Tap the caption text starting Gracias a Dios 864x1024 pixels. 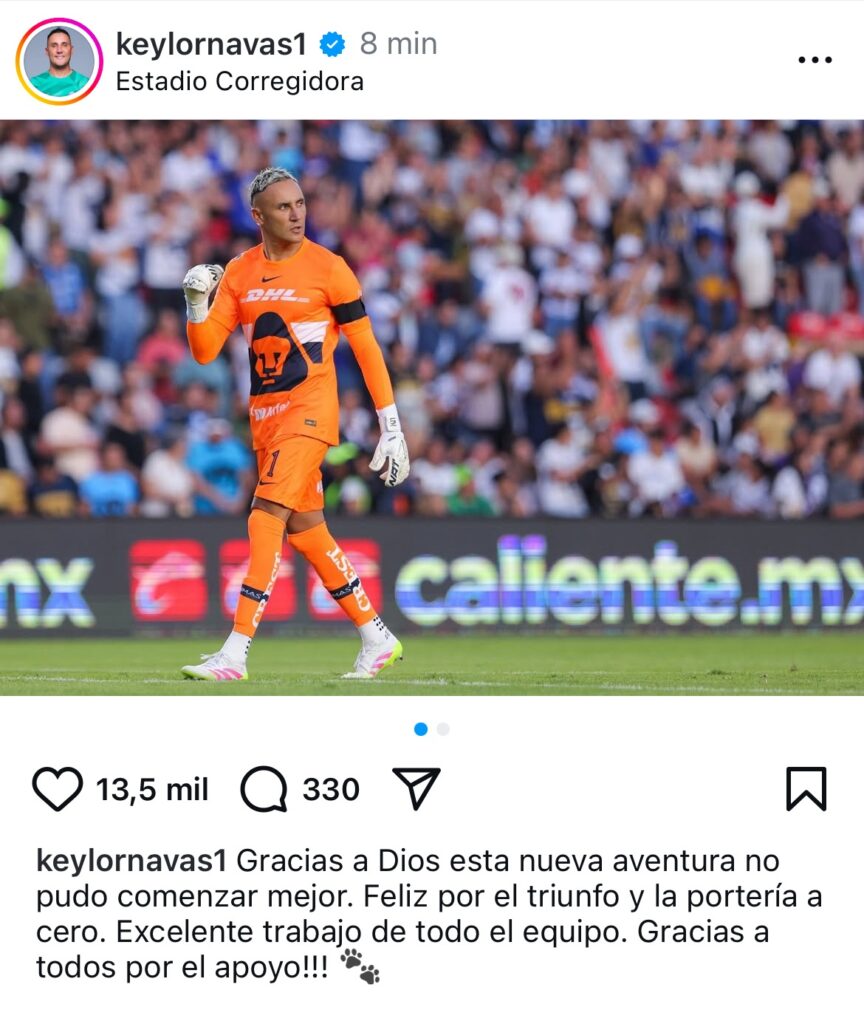428,914
